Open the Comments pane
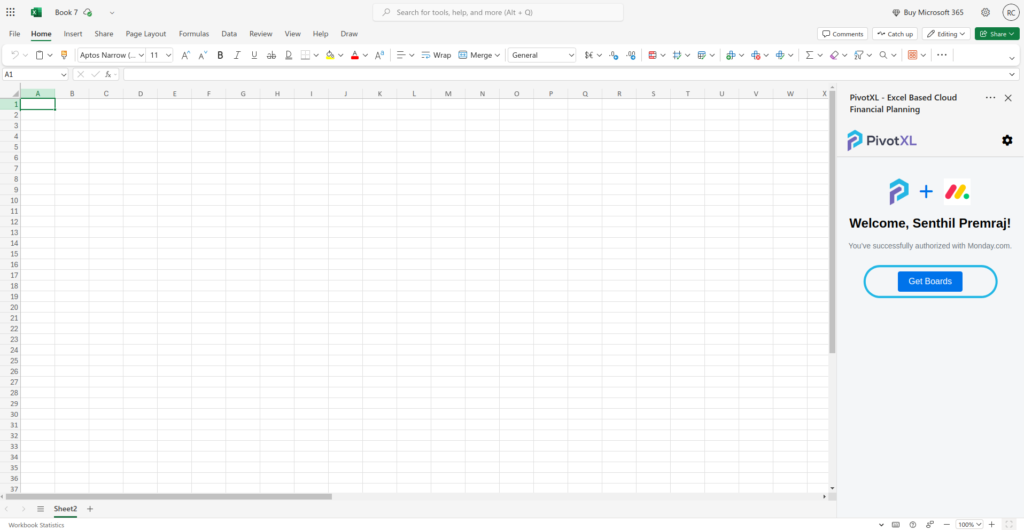This screenshot has width=1024, height=530. 842,34
